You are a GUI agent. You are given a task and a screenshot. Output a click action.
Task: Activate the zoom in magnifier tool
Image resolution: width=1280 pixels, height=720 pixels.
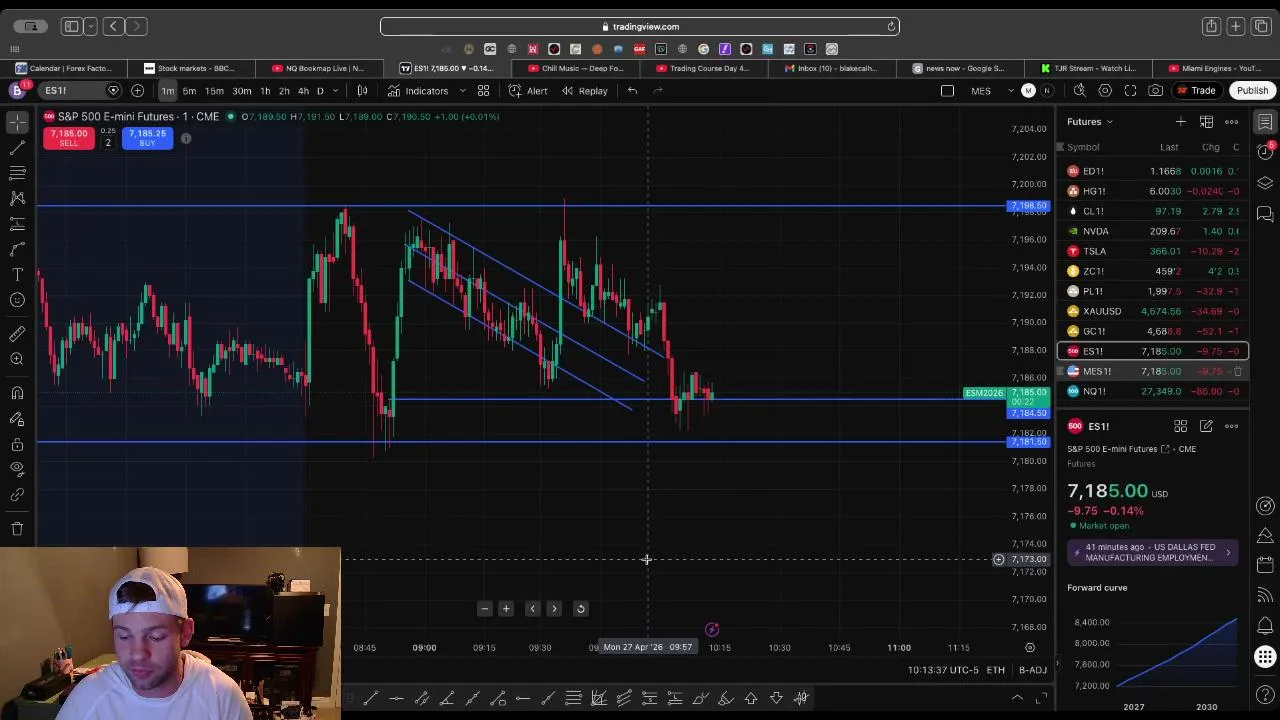(17, 359)
